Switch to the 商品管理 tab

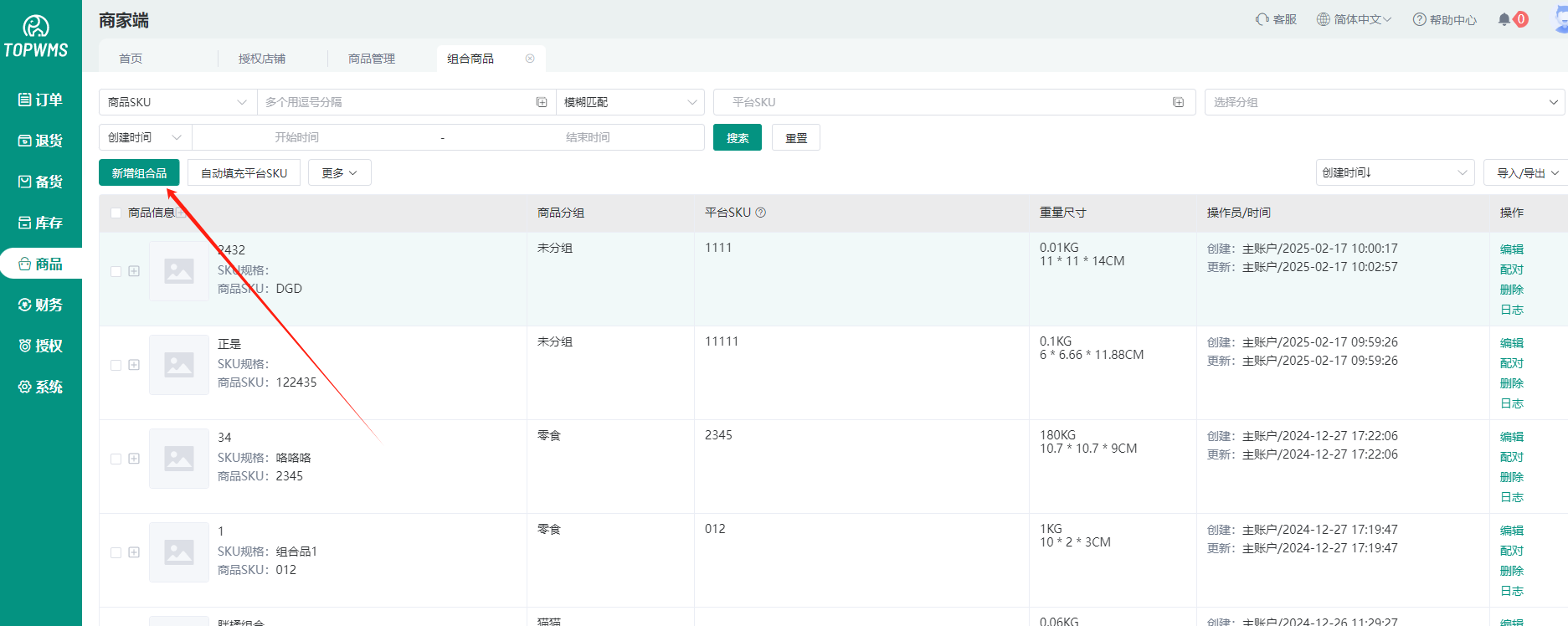(372, 59)
